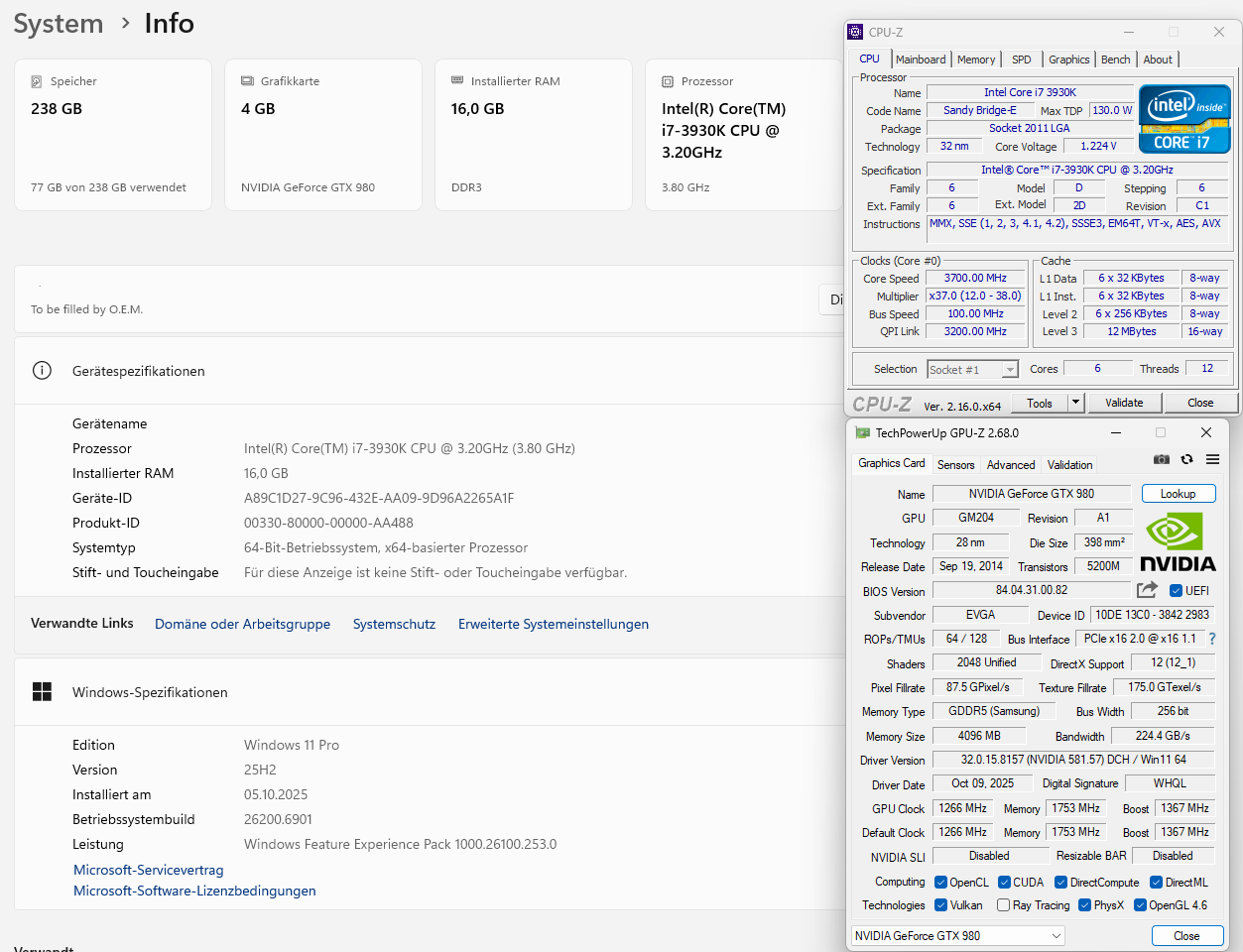Open Sensors tab in GPU-Z
This screenshot has height=952, width=1243.
tap(956, 465)
